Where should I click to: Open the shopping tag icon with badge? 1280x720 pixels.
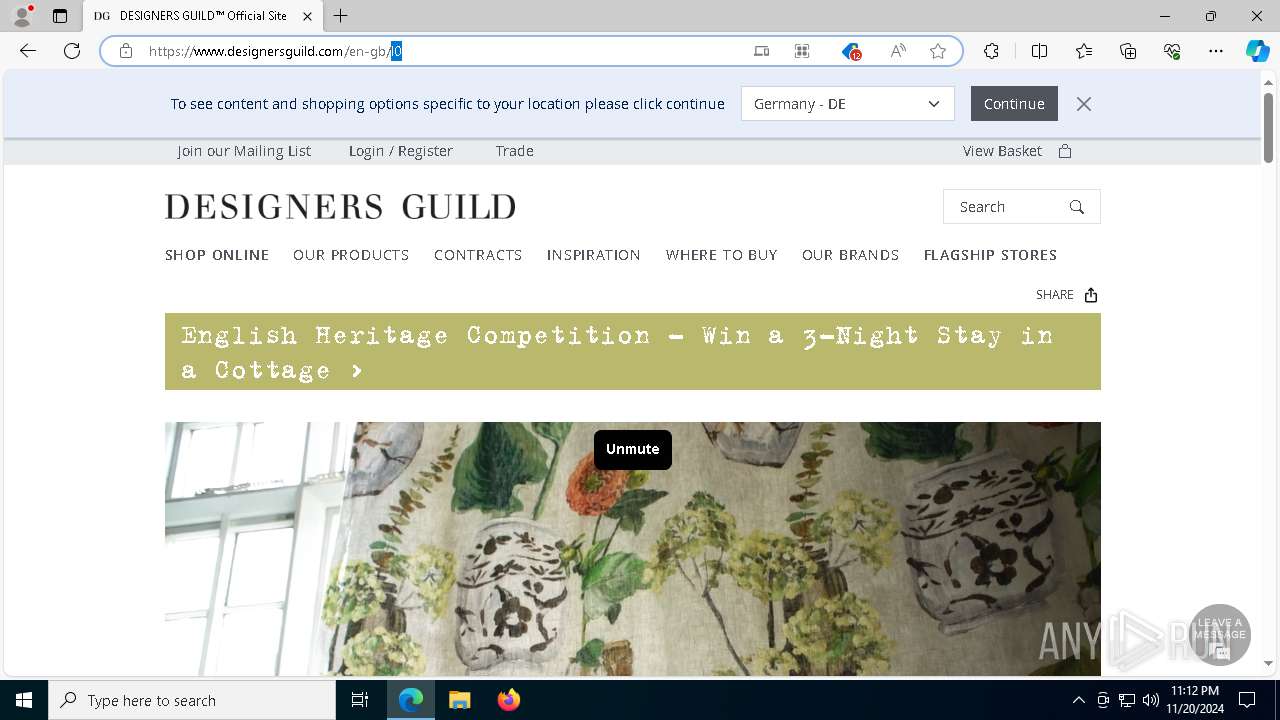coord(851,51)
